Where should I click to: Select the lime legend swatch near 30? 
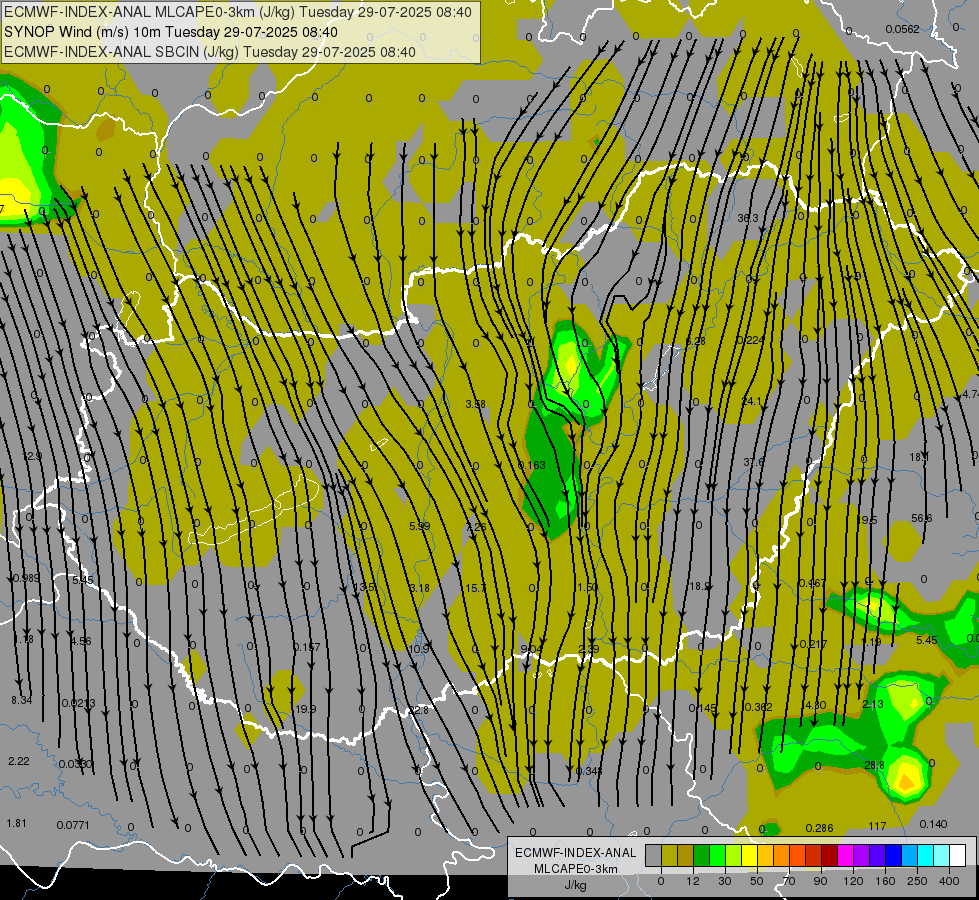(x=734, y=855)
